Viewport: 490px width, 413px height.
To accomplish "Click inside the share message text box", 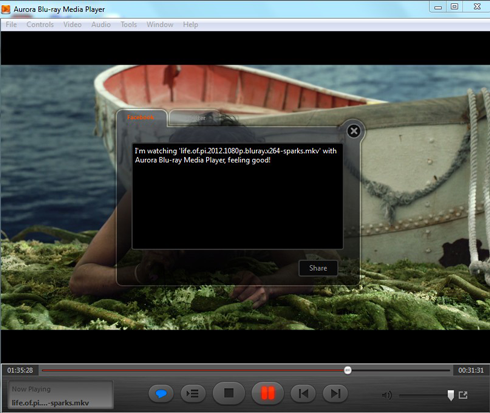I will 237,196.
